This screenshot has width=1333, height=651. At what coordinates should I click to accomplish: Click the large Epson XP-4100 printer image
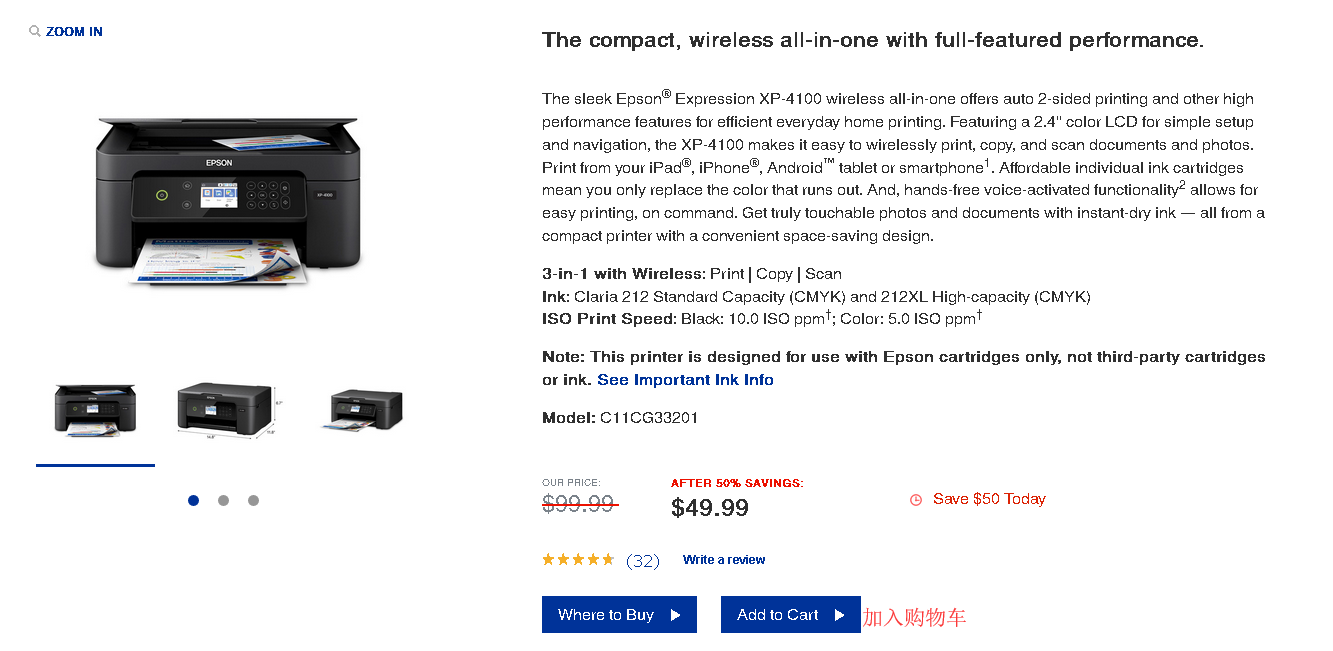tap(228, 201)
